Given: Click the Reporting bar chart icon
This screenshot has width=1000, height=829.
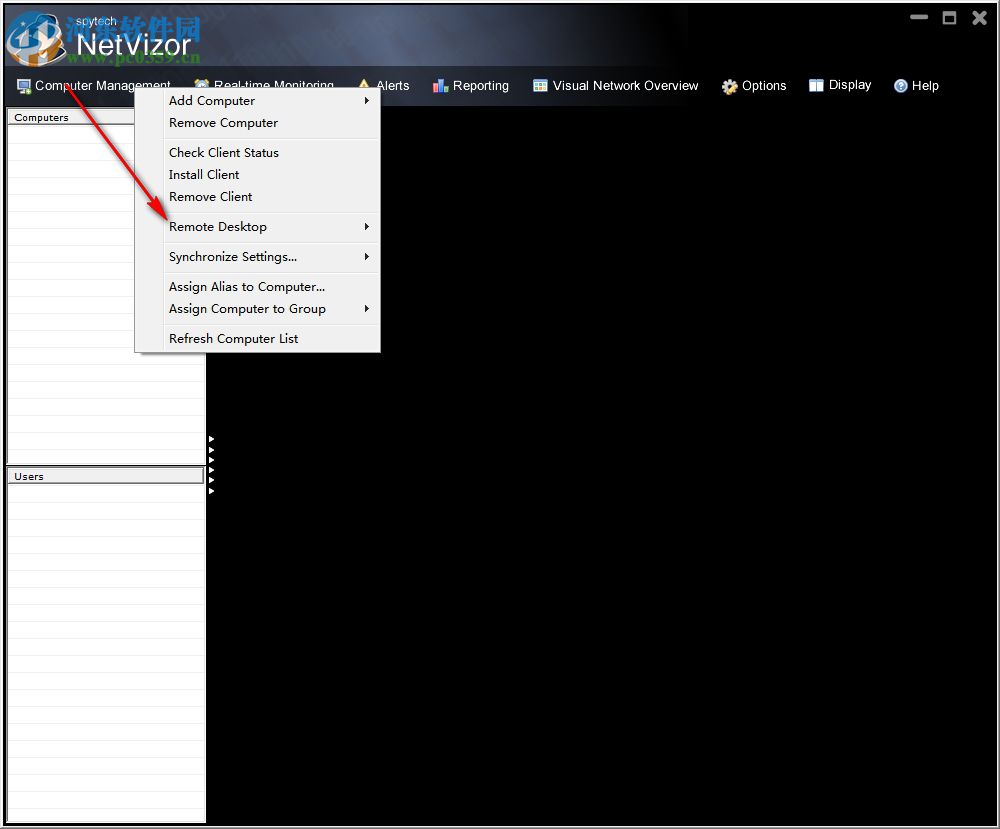Looking at the screenshot, I should point(438,86).
